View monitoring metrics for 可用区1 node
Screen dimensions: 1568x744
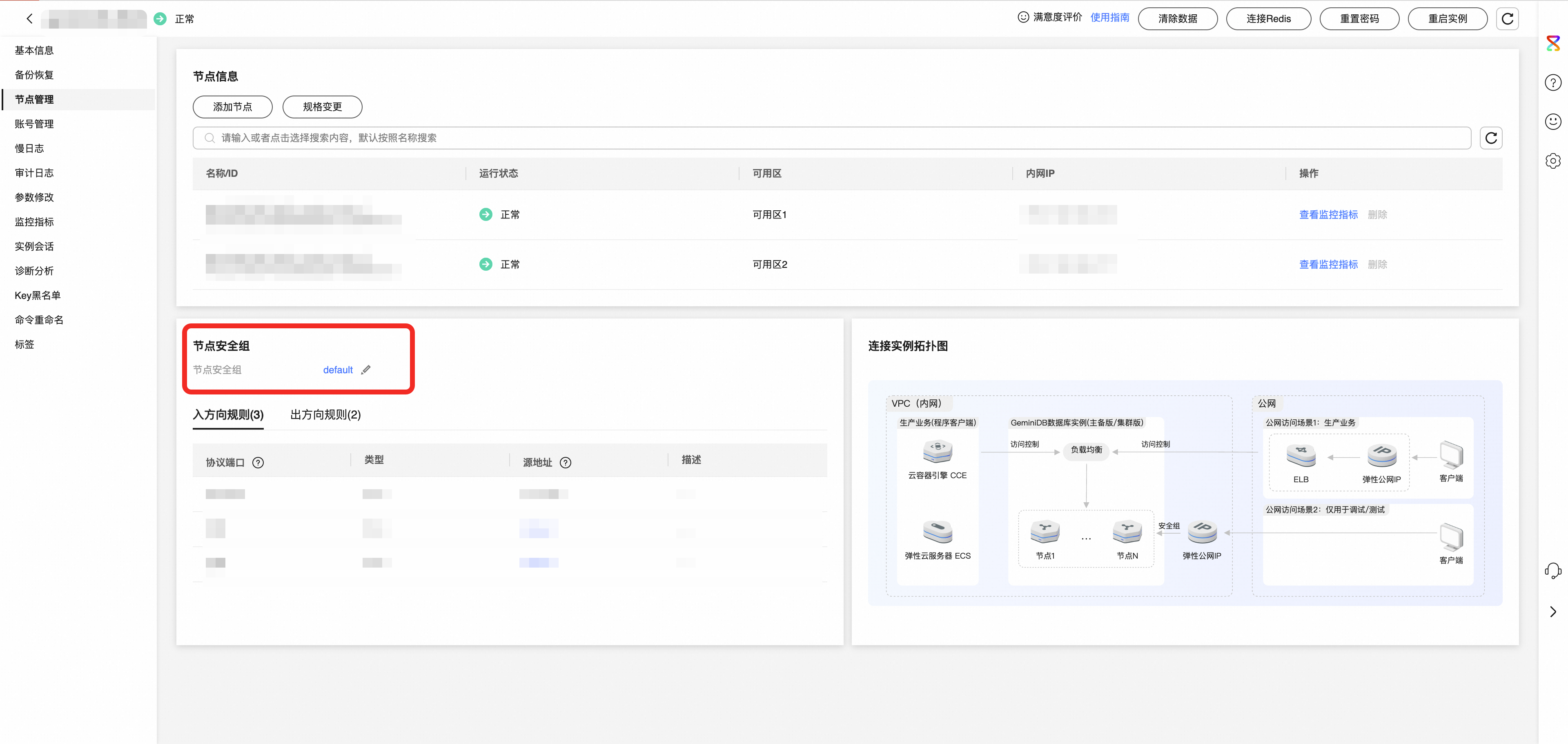point(1328,214)
